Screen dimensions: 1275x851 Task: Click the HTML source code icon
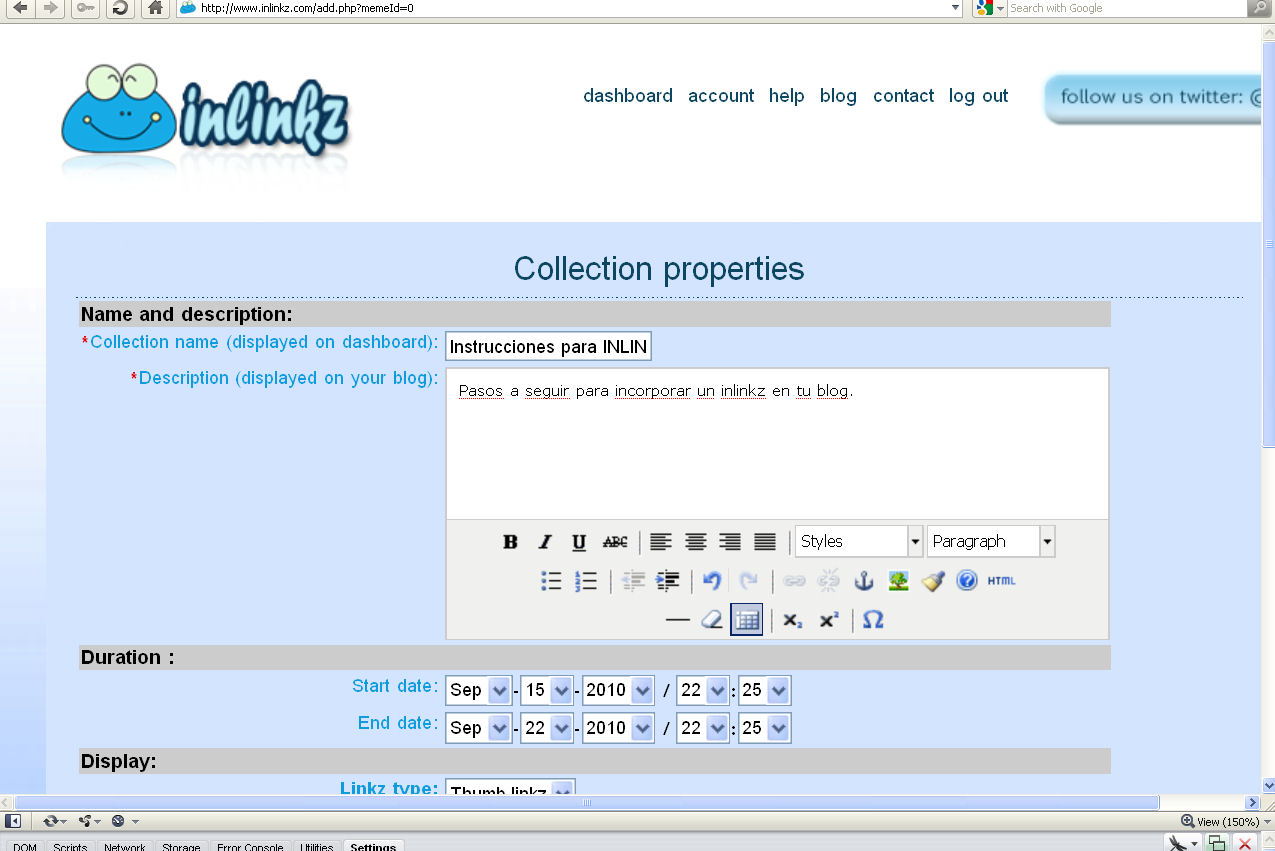pos(1001,580)
